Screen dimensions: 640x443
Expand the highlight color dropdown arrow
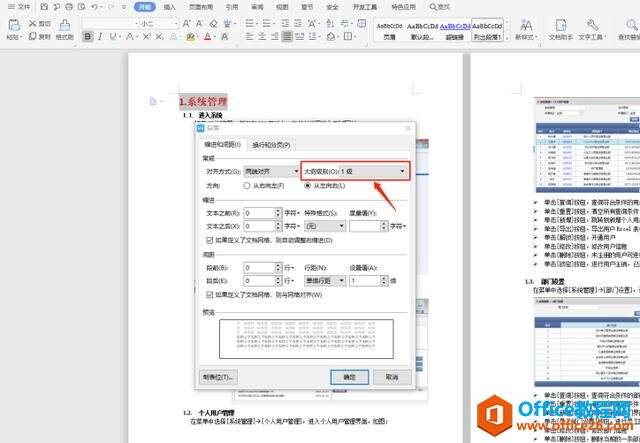(x=198, y=37)
